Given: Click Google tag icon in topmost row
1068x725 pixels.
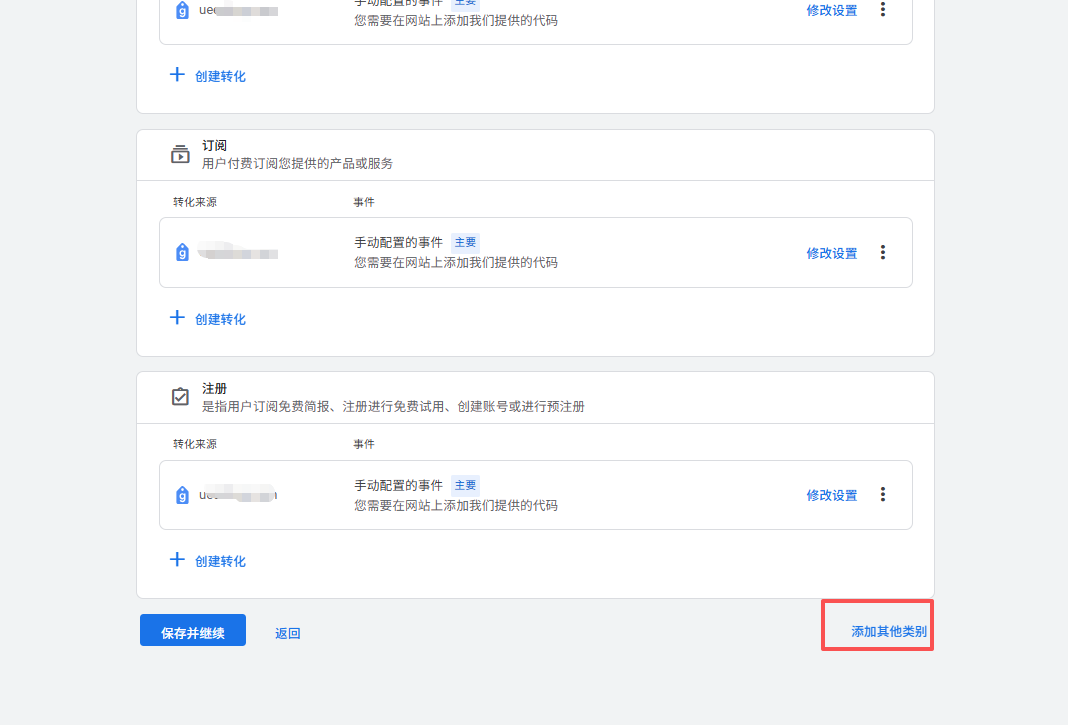Looking at the screenshot, I should [x=182, y=10].
